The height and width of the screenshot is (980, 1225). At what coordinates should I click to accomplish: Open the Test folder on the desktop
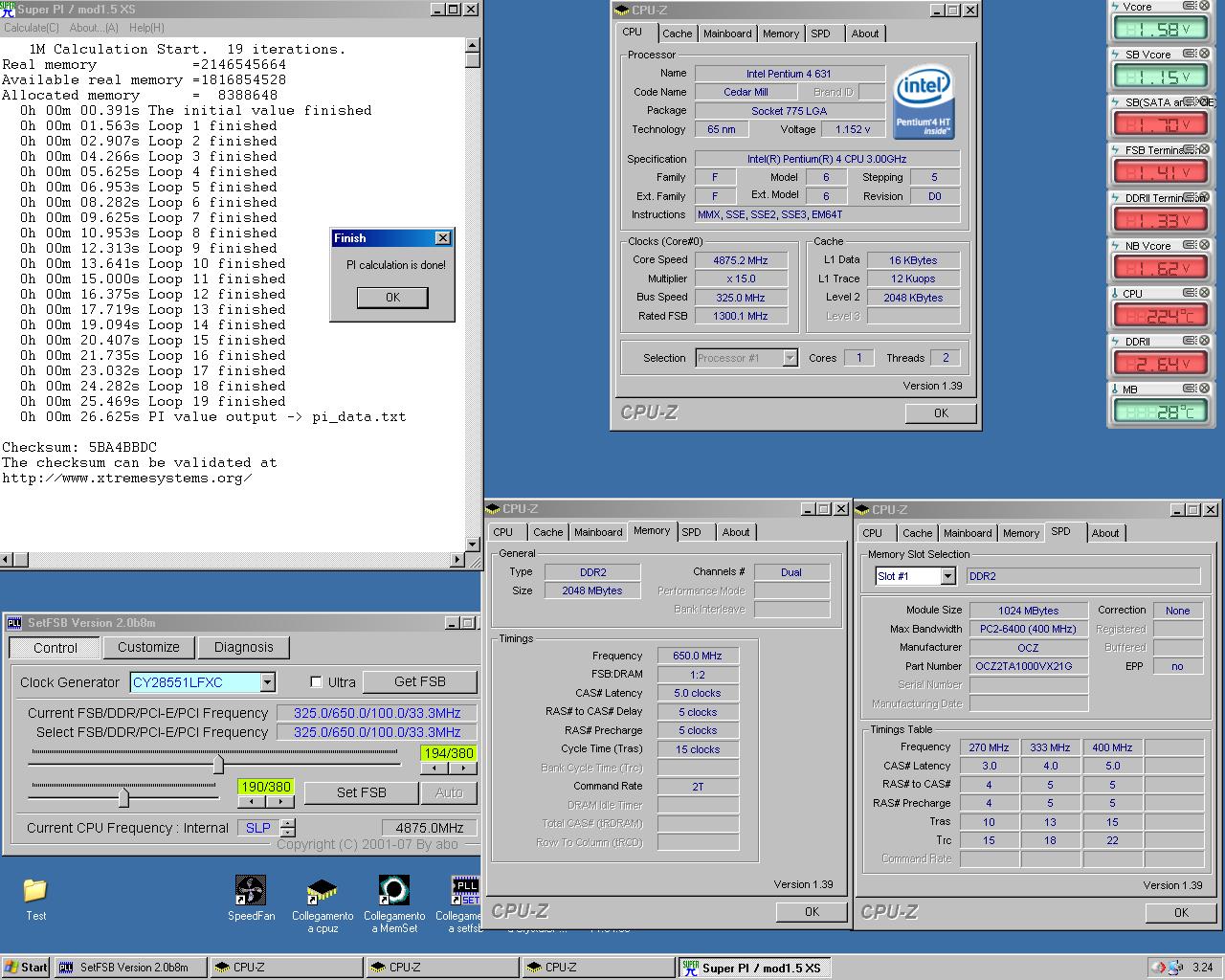(x=35, y=898)
